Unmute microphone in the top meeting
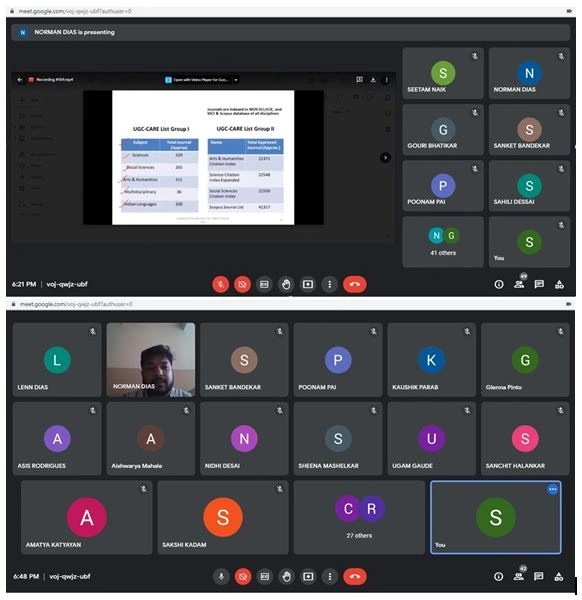The height and width of the screenshot is (600, 582). click(220, 284)
